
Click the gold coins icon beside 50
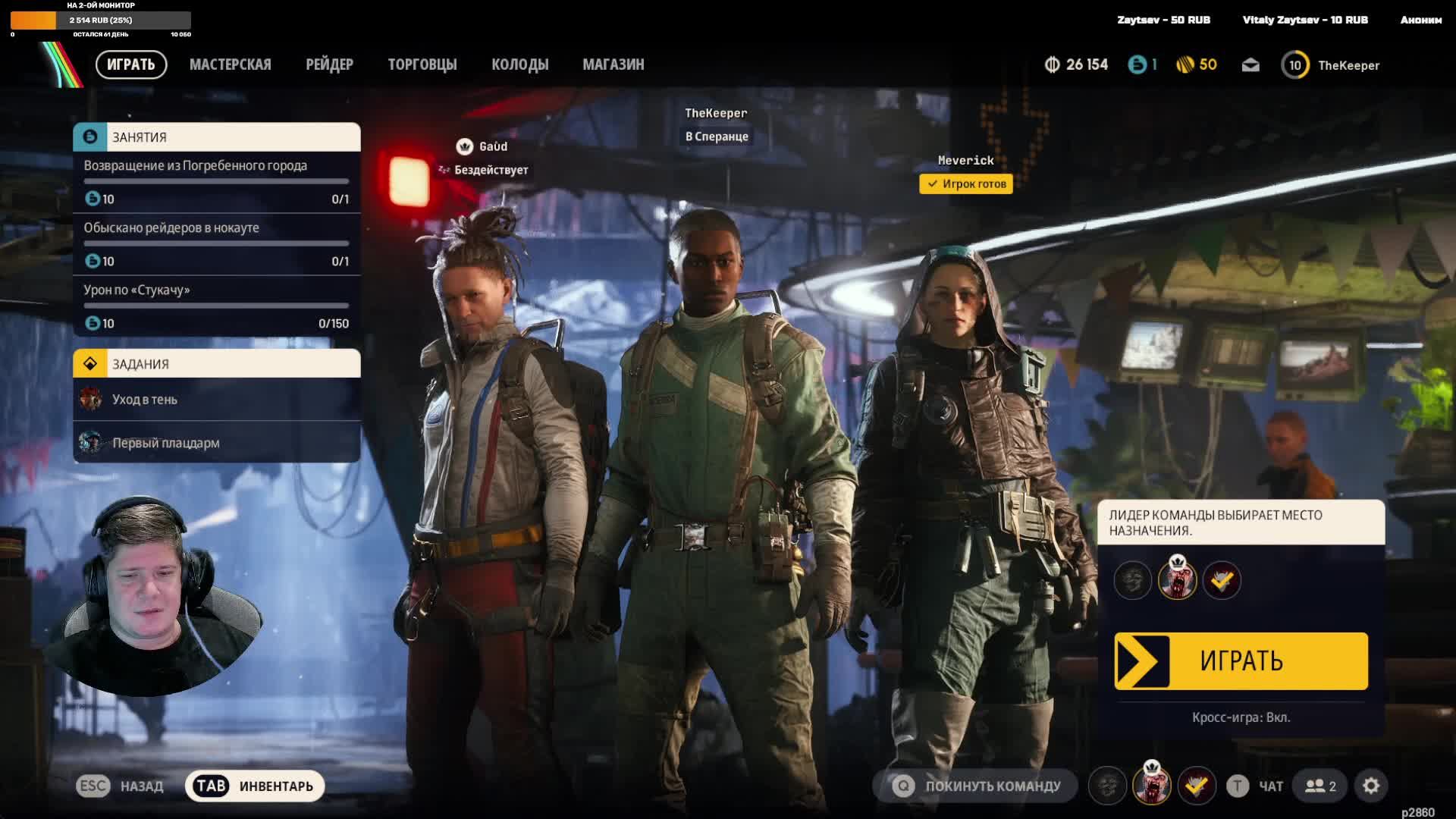pyautogui.click(x=1185, y=64)
